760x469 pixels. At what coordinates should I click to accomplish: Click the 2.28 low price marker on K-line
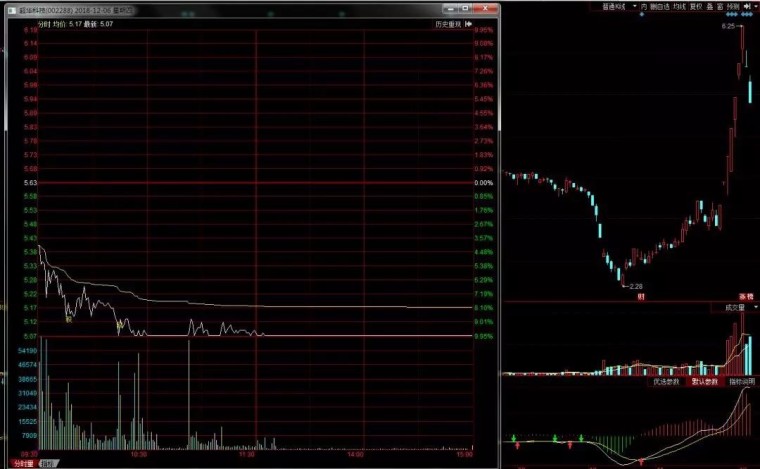[635, 286]
